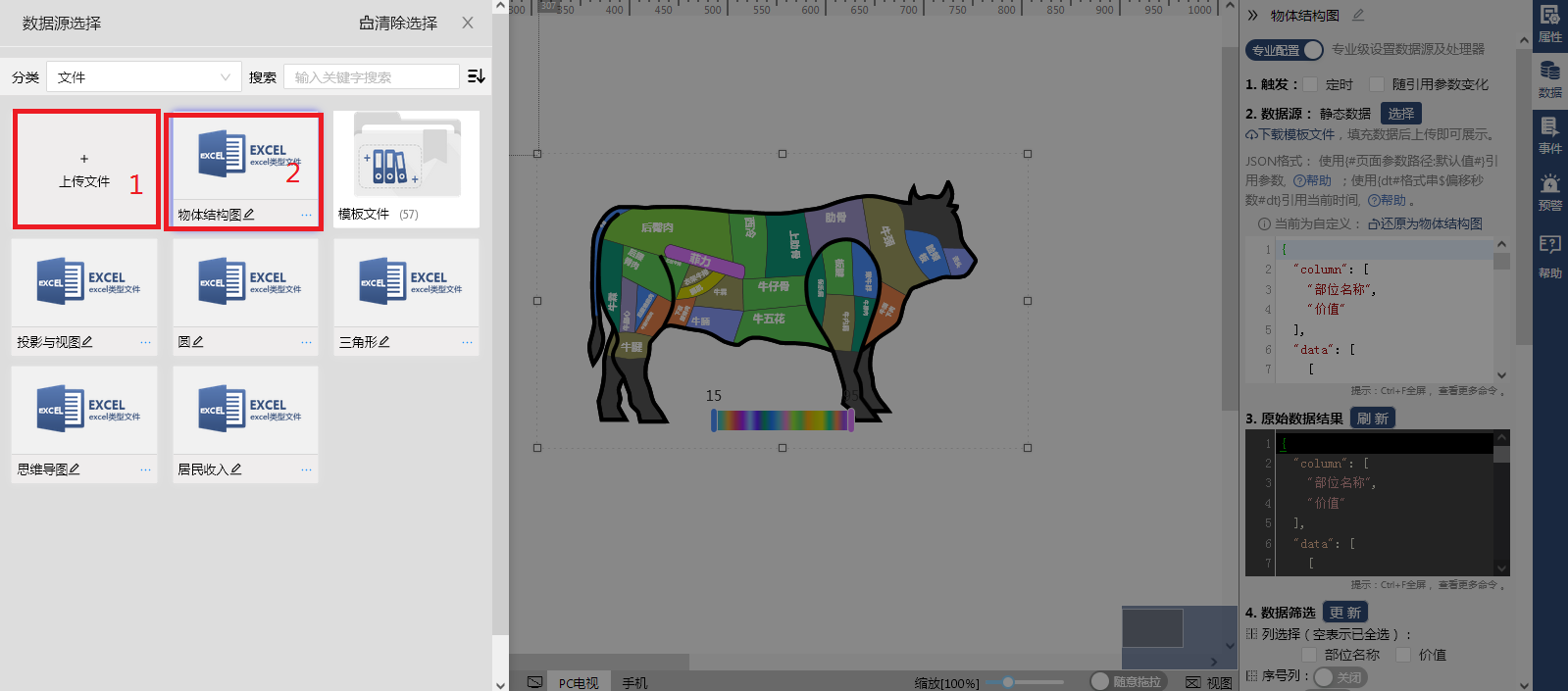Open the 属性 properties panel icon

pyautogui.click(x=1549, y=24)
